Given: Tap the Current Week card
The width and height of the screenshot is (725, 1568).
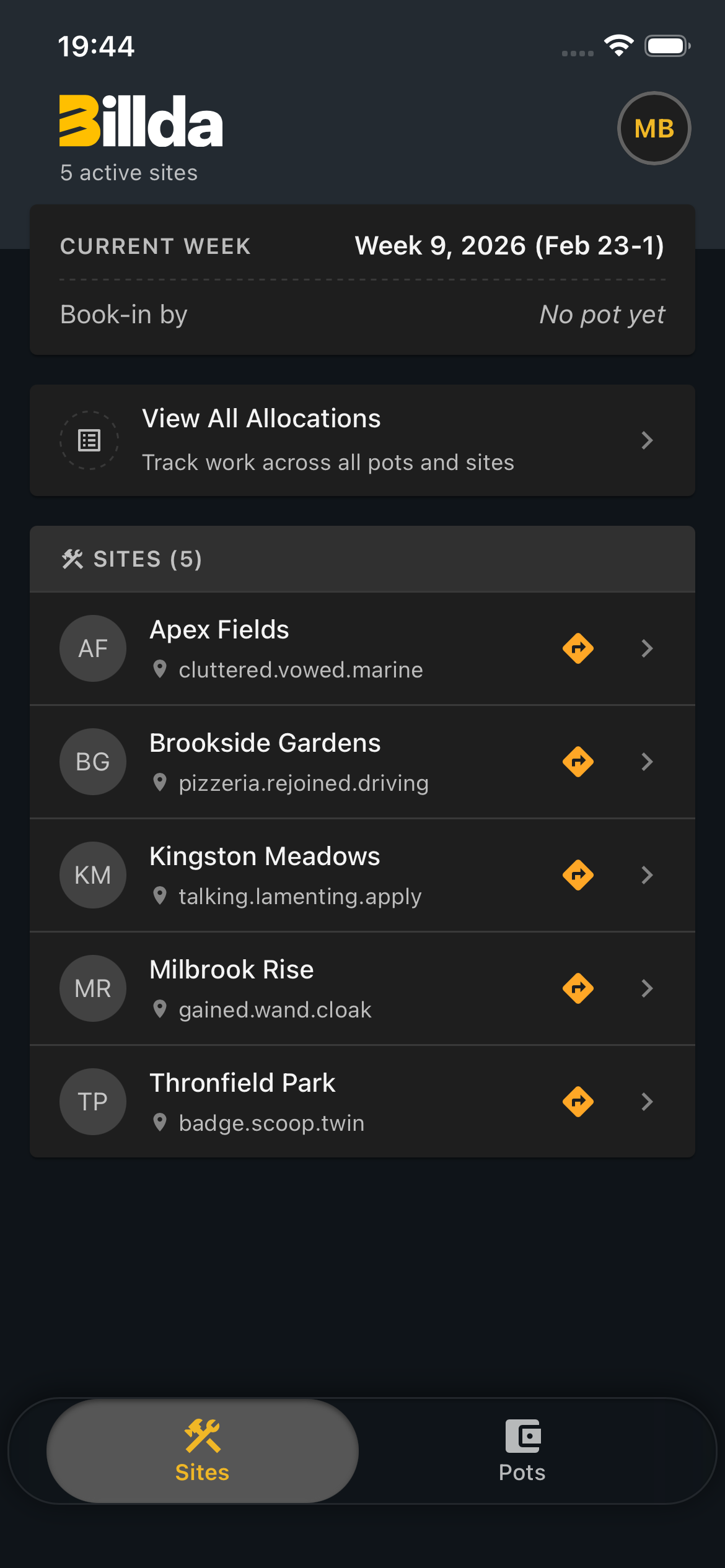Looking at the screenshot, I should [x=362, y=279].
